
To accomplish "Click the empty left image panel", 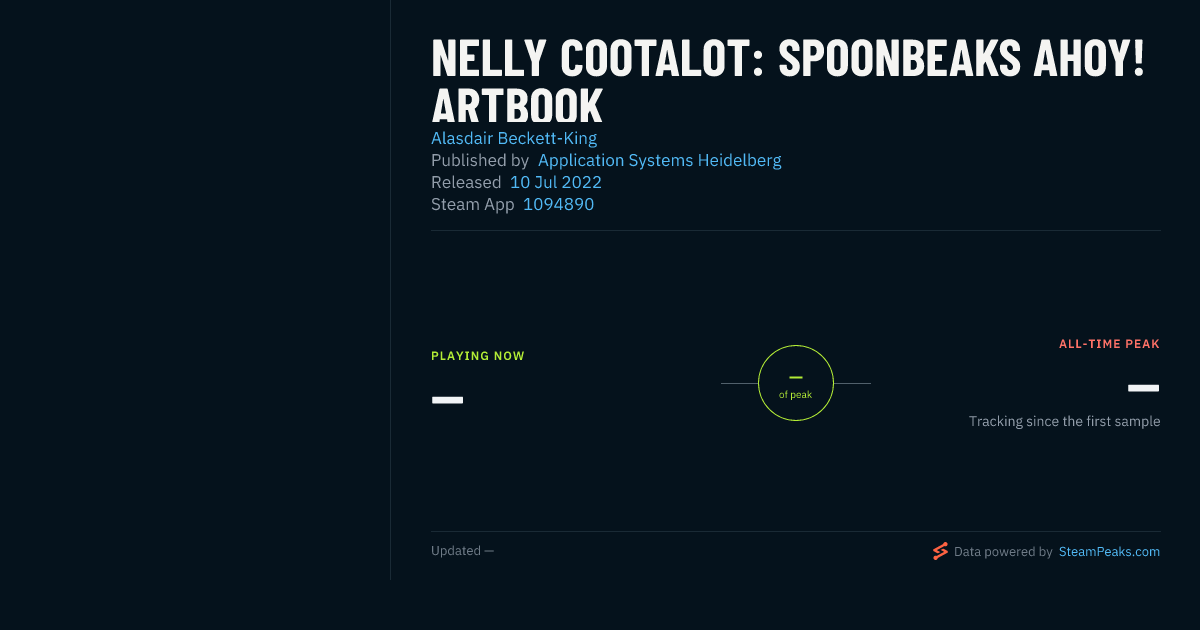I will point(195,290).
